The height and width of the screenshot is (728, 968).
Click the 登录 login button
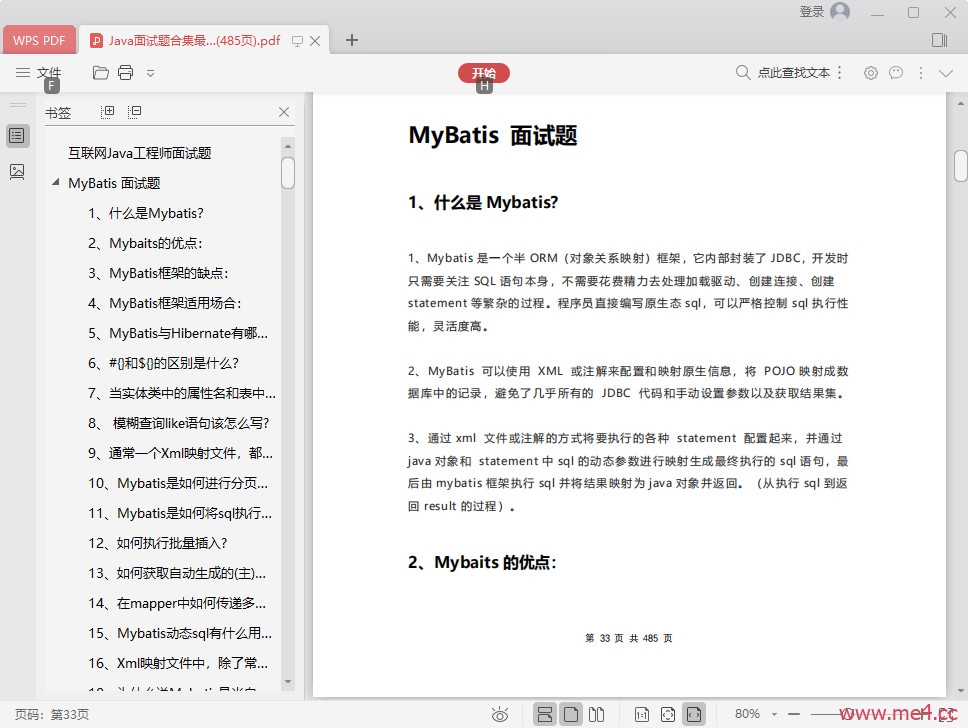pos(811,12)
